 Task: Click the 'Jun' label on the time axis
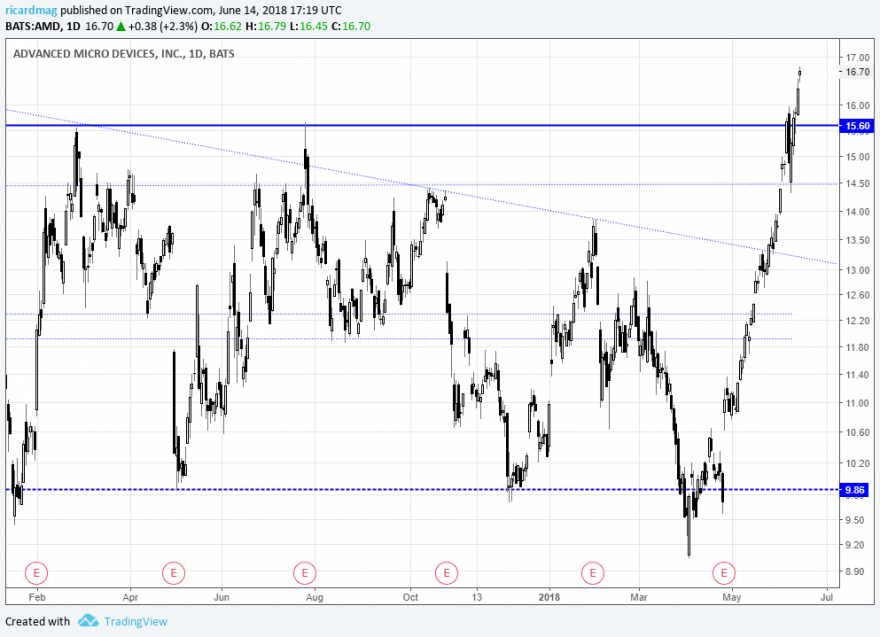tap(222, 597)
